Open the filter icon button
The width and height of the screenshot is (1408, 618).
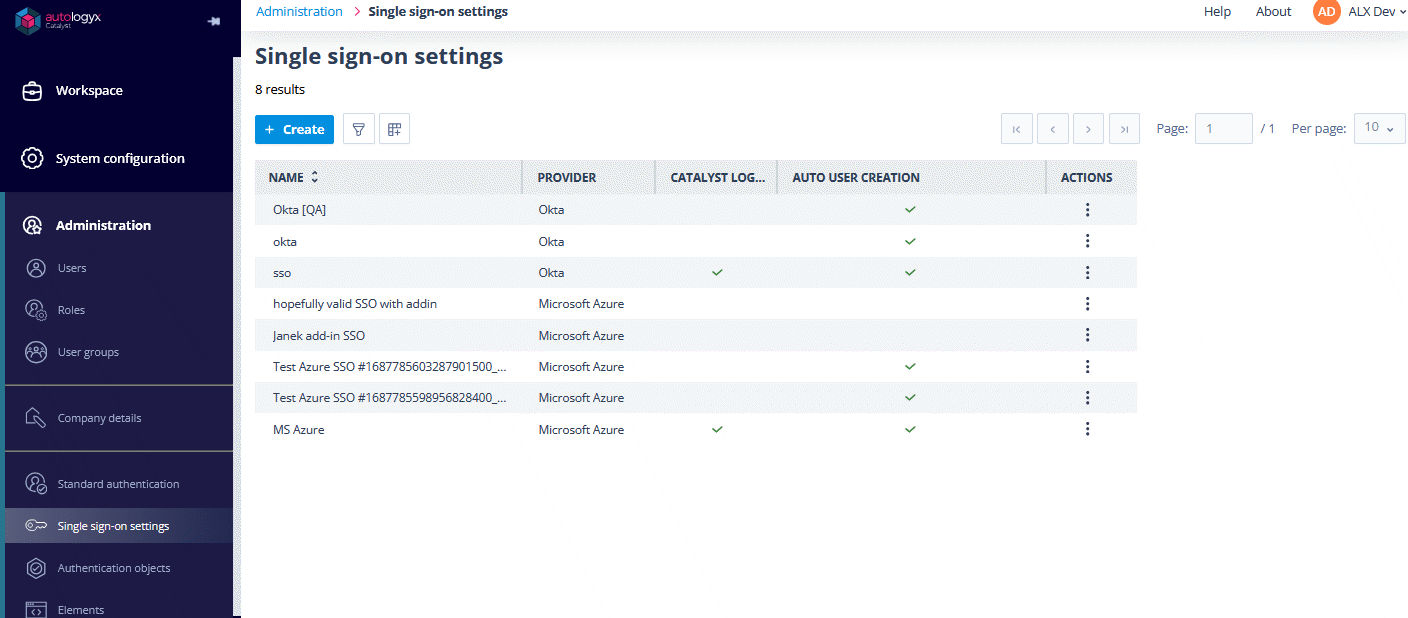359,129
